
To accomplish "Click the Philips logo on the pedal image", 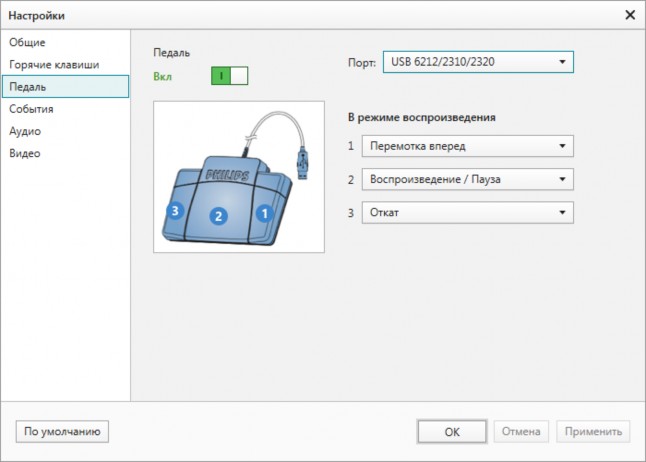I will (x=227, y=175).
